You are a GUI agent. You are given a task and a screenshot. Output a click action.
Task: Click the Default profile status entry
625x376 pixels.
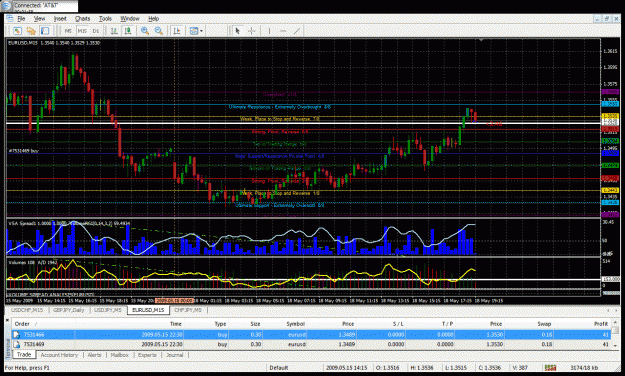279,368
